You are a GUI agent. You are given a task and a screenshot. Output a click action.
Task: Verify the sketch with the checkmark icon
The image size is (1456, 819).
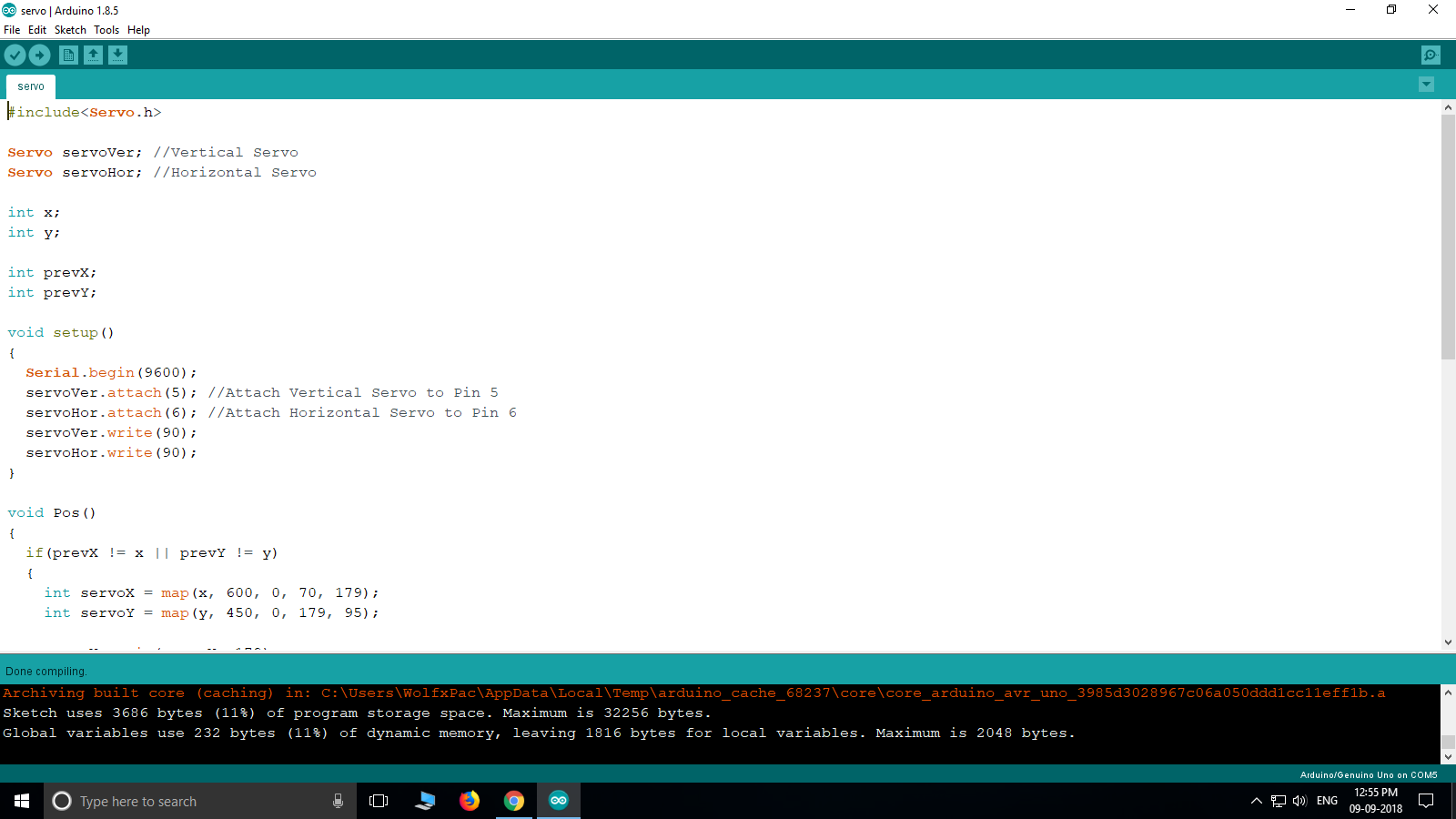[x=15, y=55]
